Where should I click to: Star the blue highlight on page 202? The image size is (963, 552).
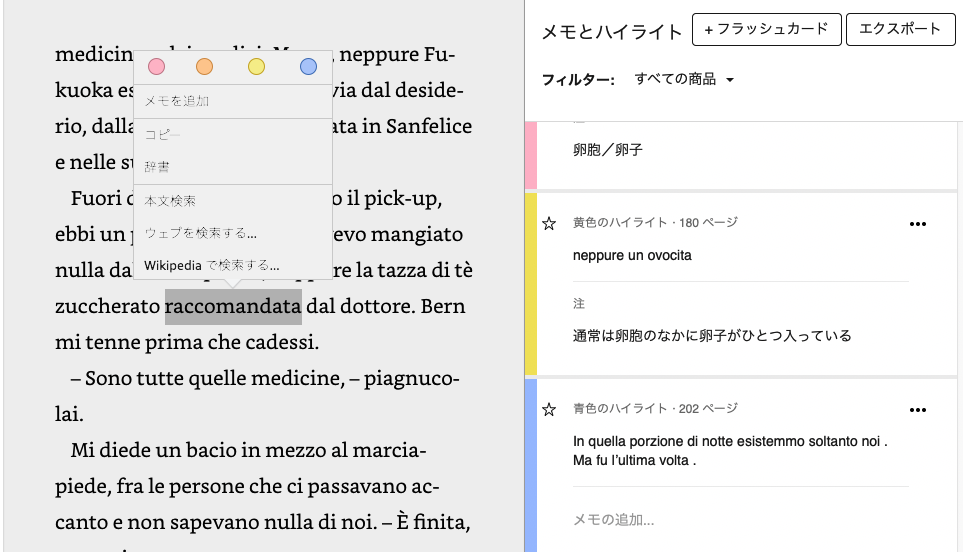coord(548,409)
